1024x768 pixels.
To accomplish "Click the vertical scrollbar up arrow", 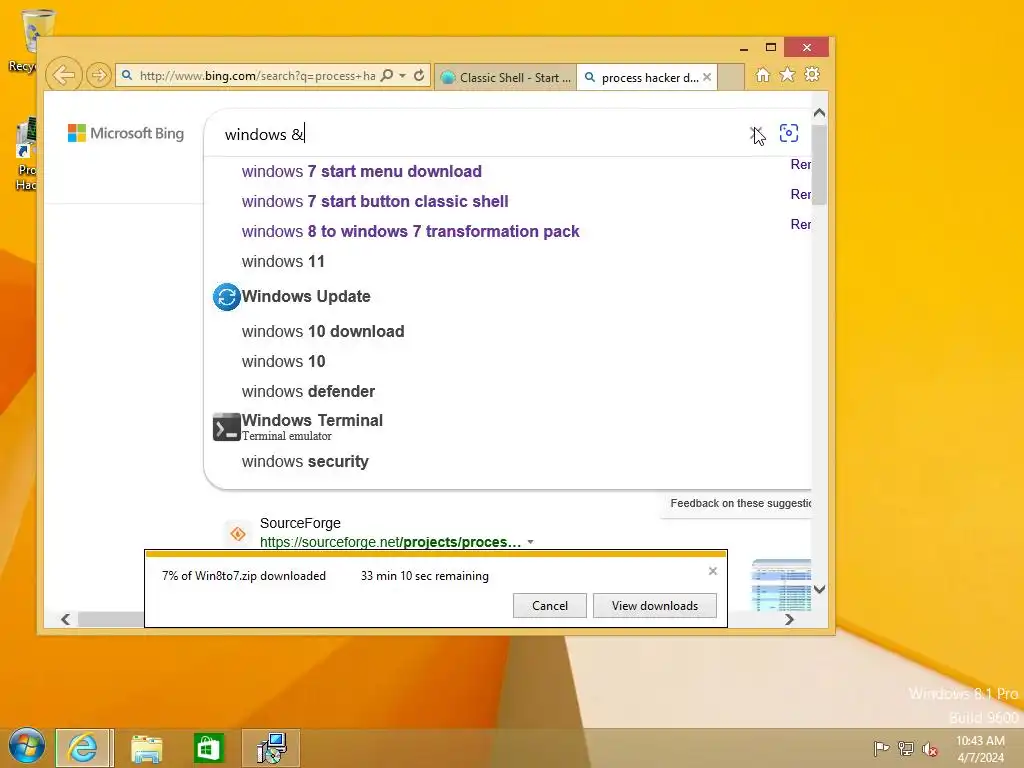I will tap(820, 113).
